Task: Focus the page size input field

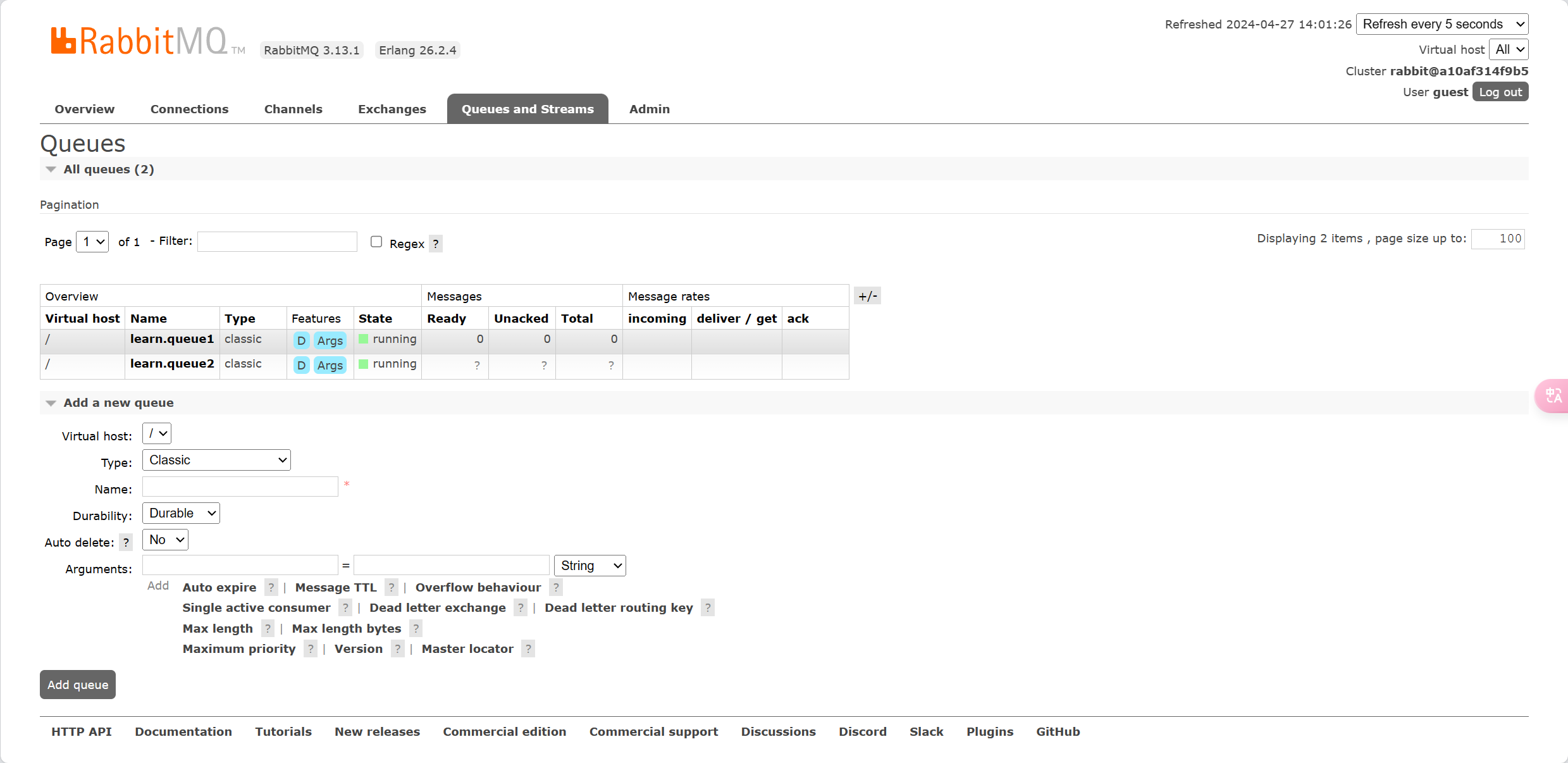Action: (1498, 239)
